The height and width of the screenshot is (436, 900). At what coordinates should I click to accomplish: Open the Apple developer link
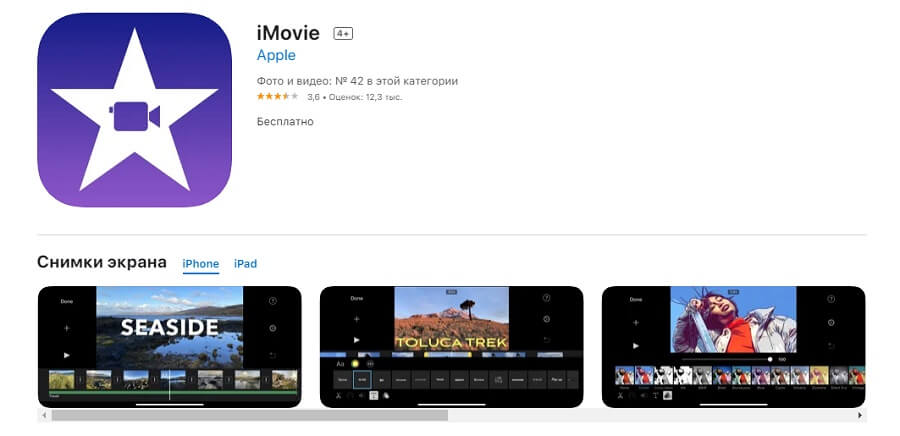pos(276,55)
